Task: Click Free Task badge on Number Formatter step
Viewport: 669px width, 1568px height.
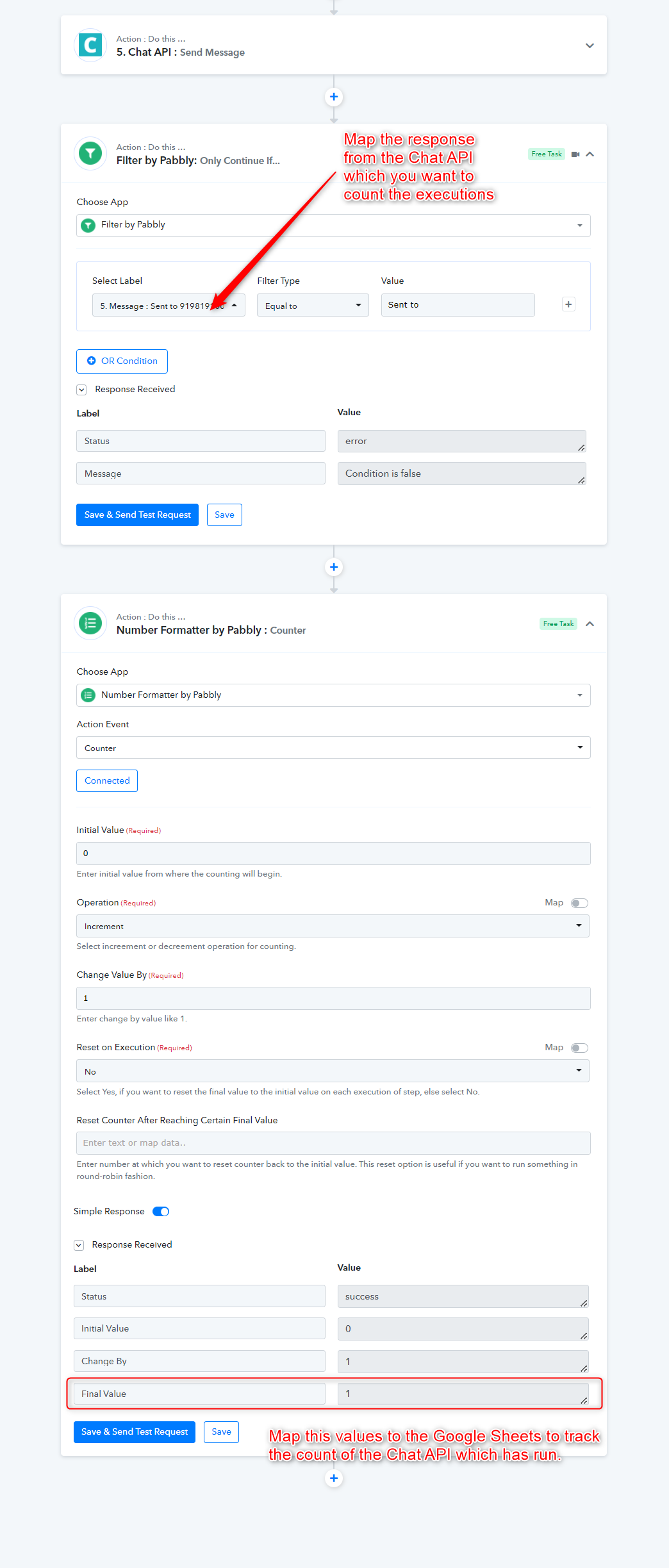Action: coord(558,623)
